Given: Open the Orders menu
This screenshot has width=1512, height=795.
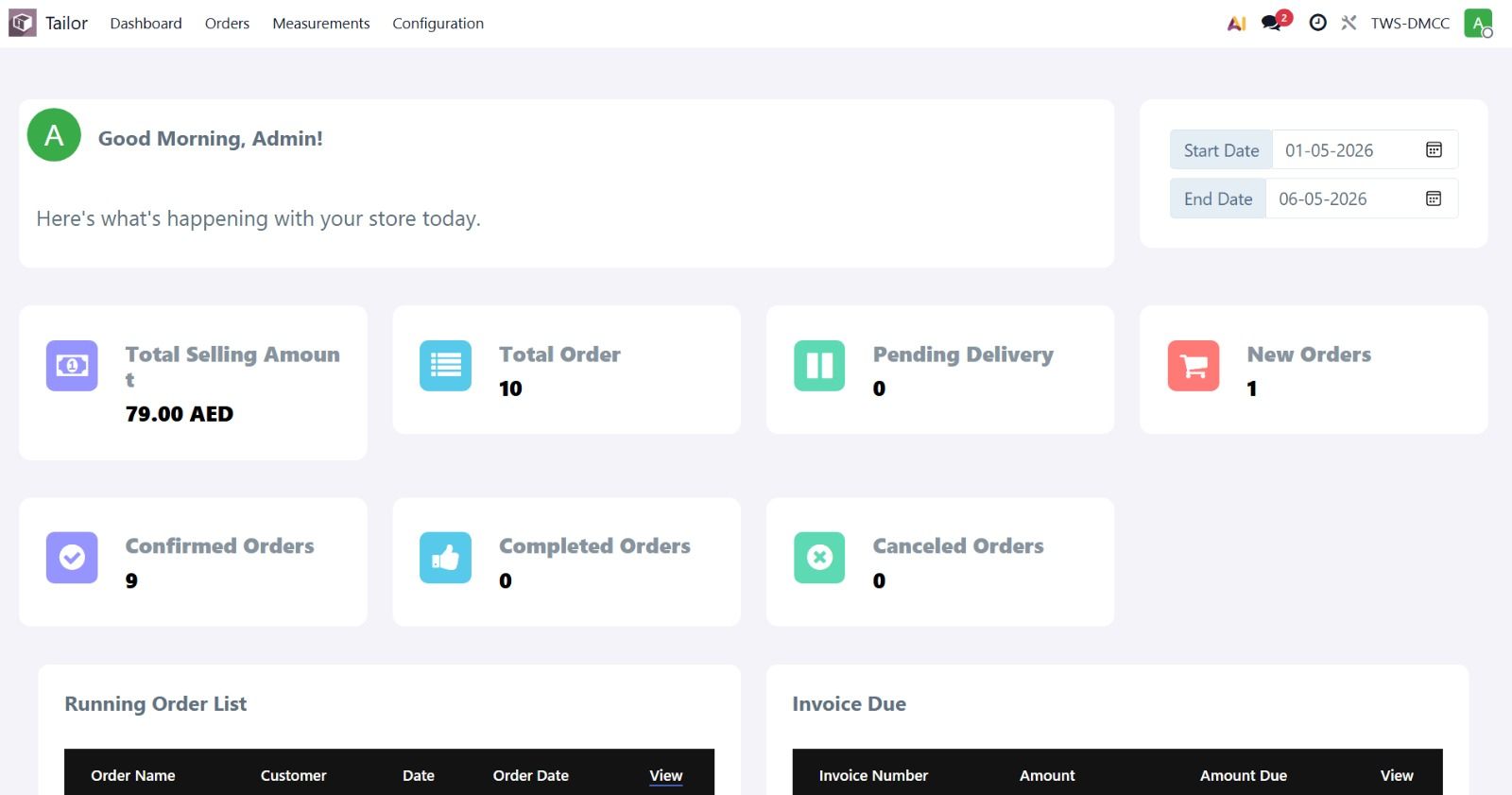Looking at the screenshot, I should coord(227,24).
